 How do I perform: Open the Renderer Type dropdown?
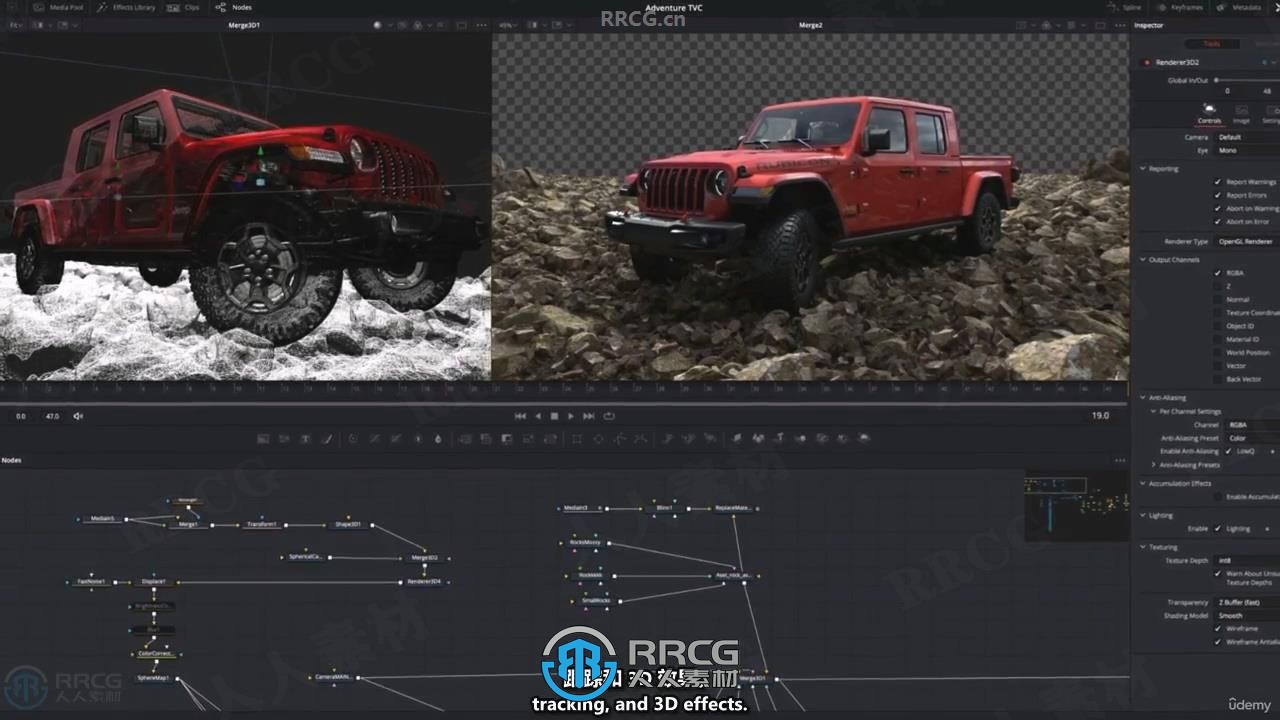coord(1247,241)
